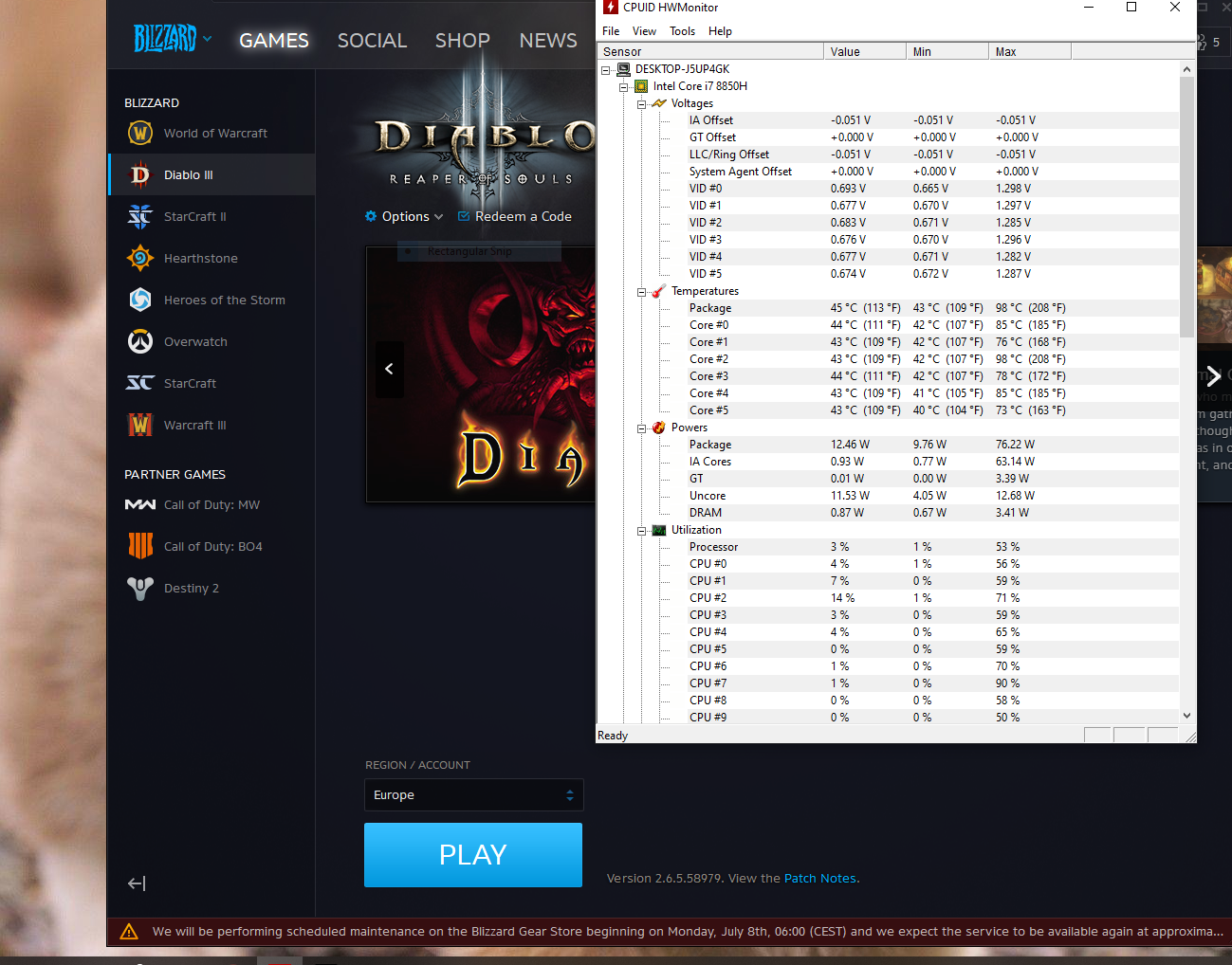Open the View menu in HWMonitor
Viewport: 1232px width, 965px height.
pos(644,31)
